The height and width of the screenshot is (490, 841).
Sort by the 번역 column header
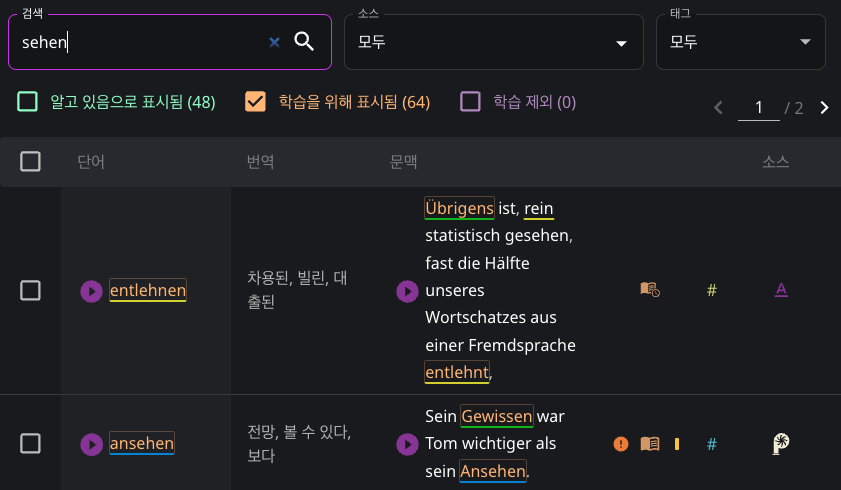click(260, 161)
